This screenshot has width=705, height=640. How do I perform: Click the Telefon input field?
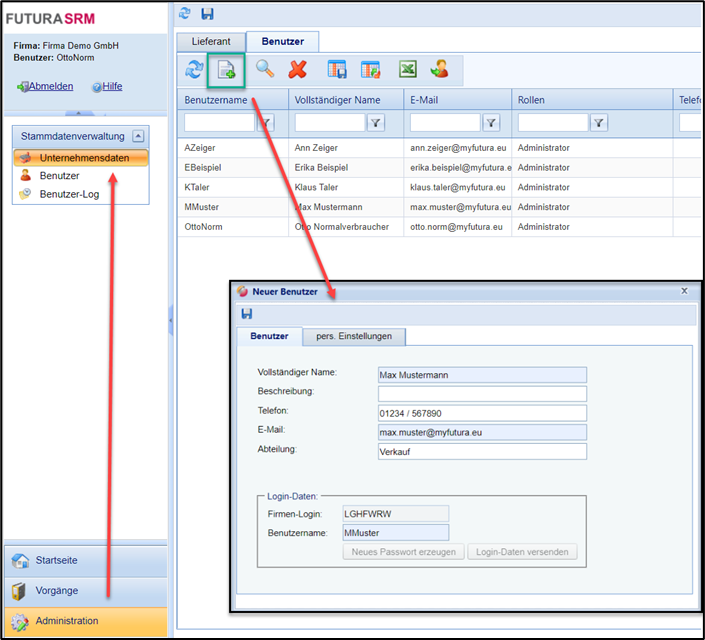coord(481,413)
